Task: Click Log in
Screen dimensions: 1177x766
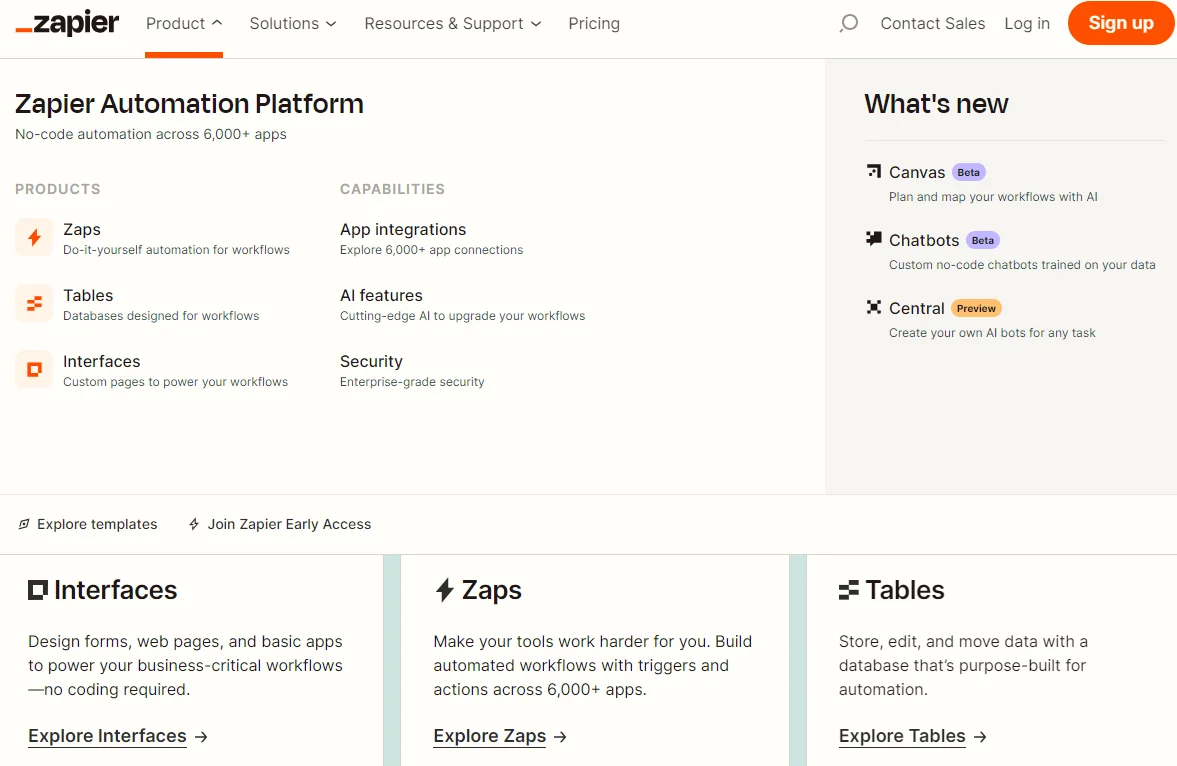Action: [1027, 23]
